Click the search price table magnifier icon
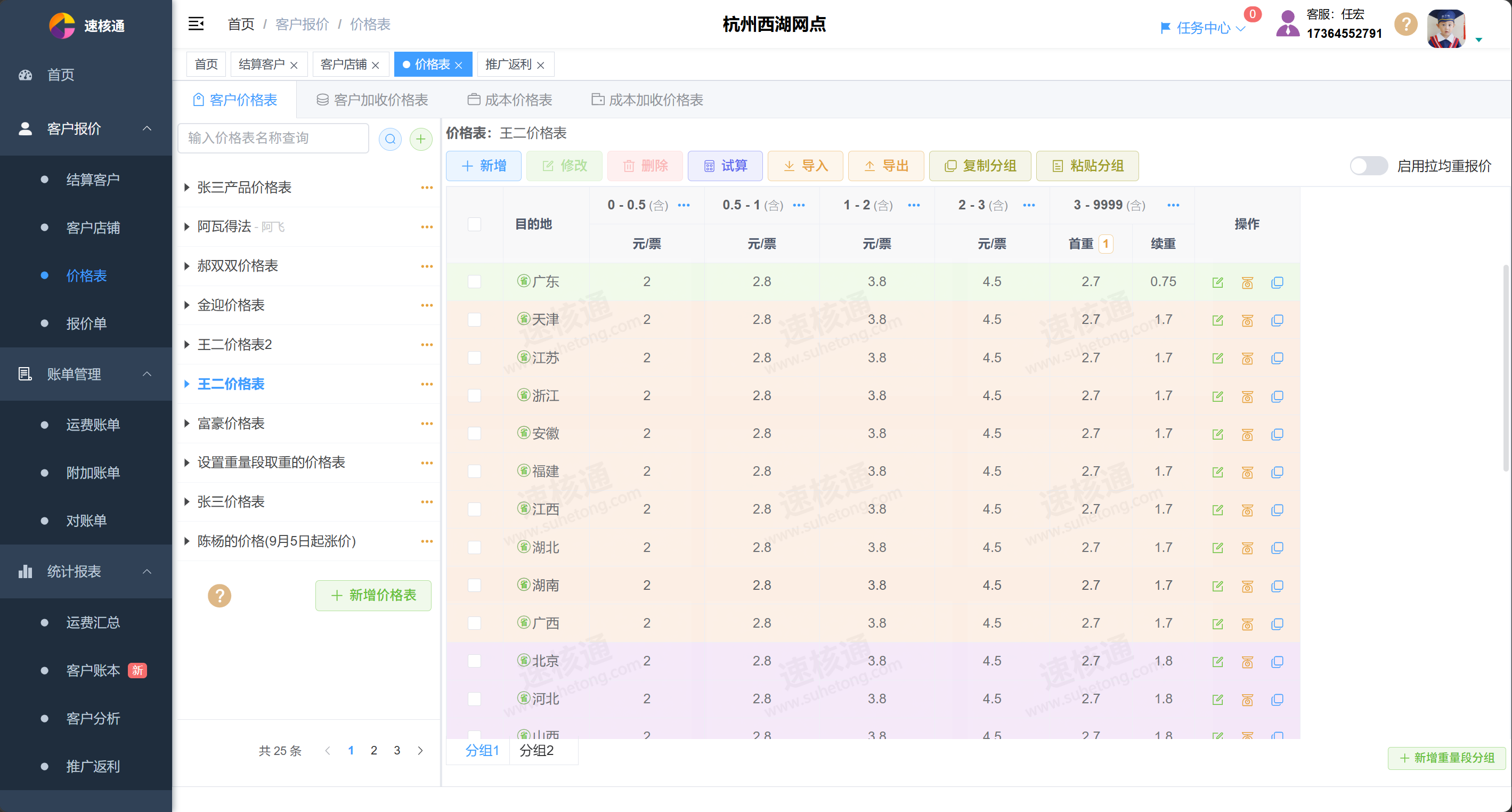Image resolution: width=1512 pixels, height=812 pixels. (391, 139)
